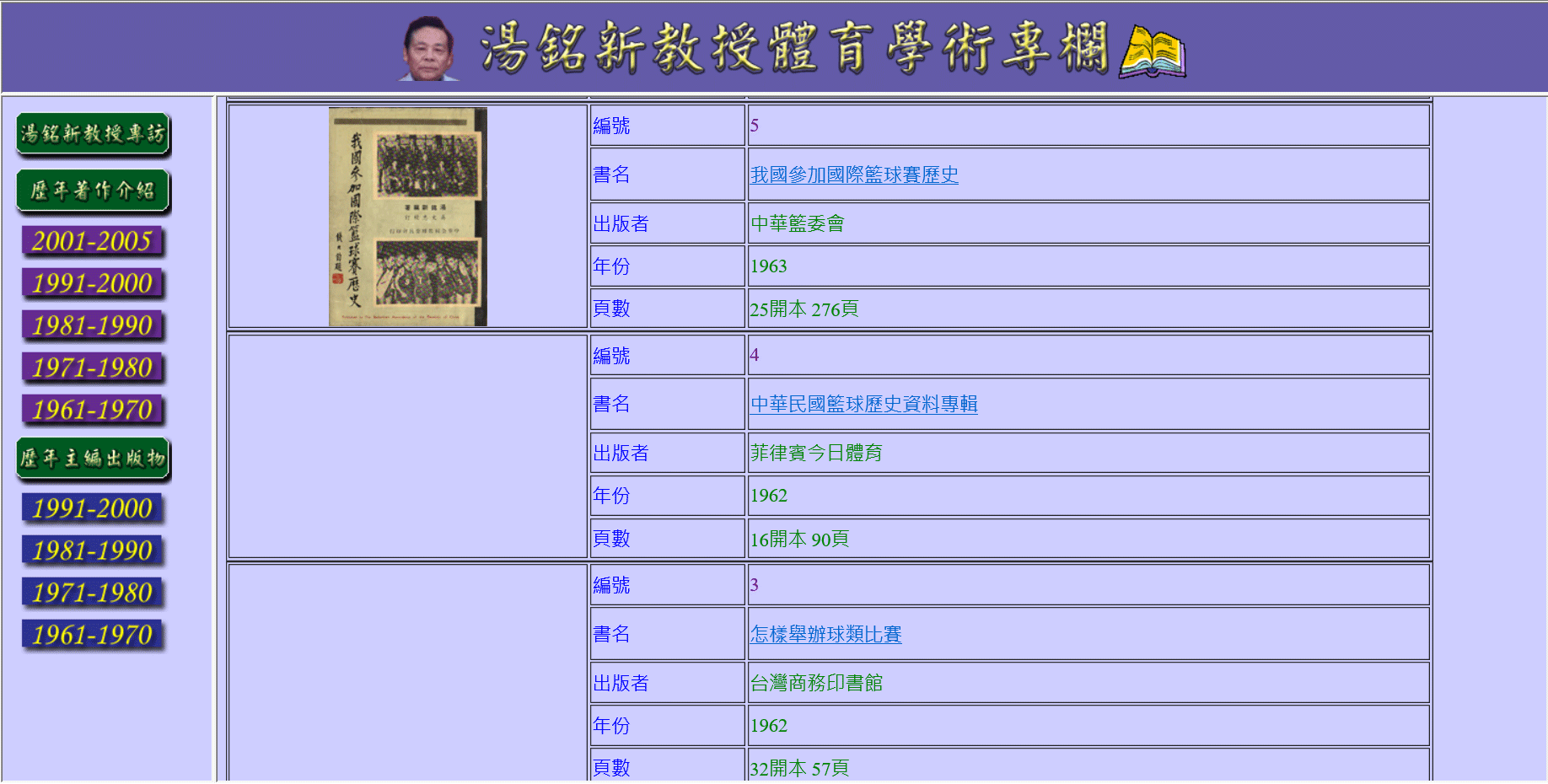Screen dimensions: 1548x784
Task: Click the 湯銘新教授體育學術專欄 banner title
Action: coord(793,48)
